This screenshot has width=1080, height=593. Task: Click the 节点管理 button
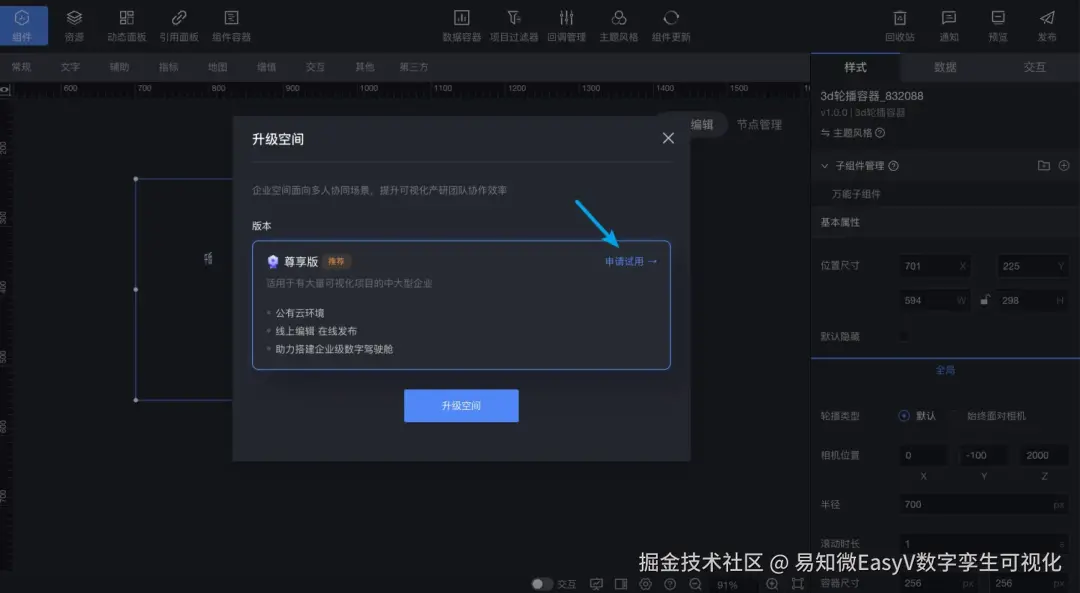759,125
